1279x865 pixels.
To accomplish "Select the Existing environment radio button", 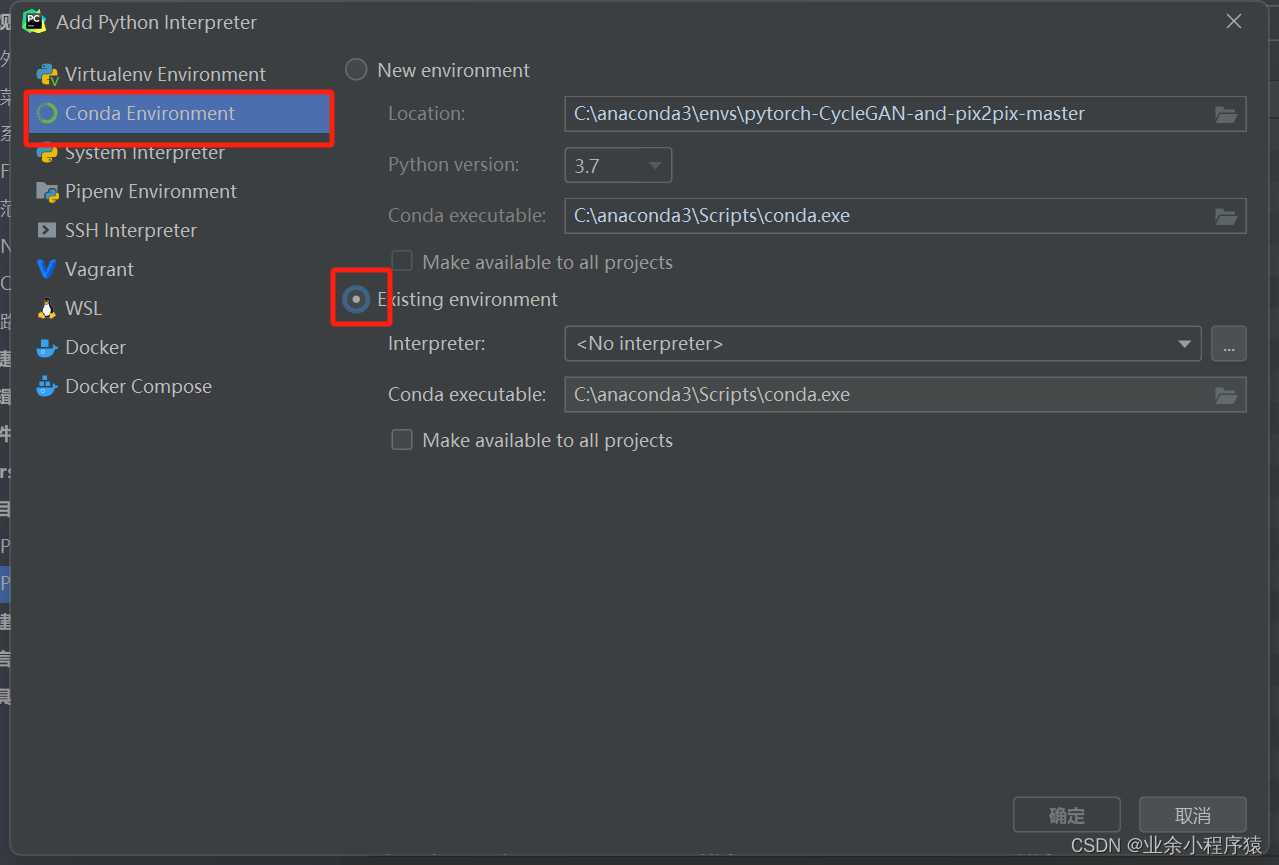I will (x=356, y=299).
